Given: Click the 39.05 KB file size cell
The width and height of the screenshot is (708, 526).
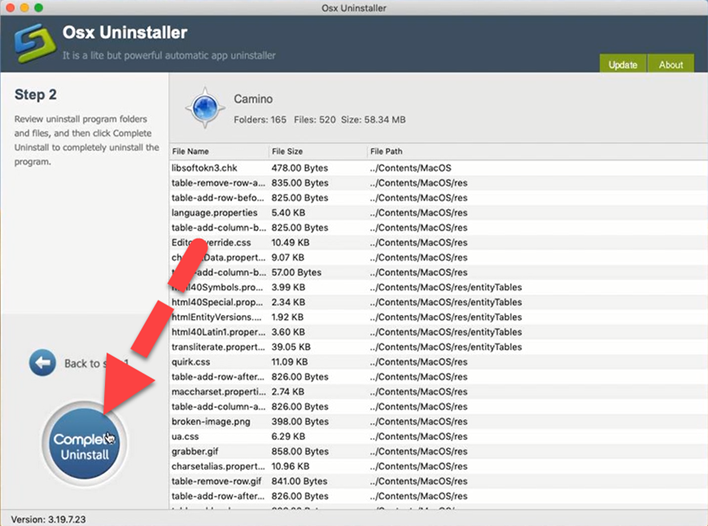Looking at the screenshot, I should pyautogui.click(x=291, y=347).
